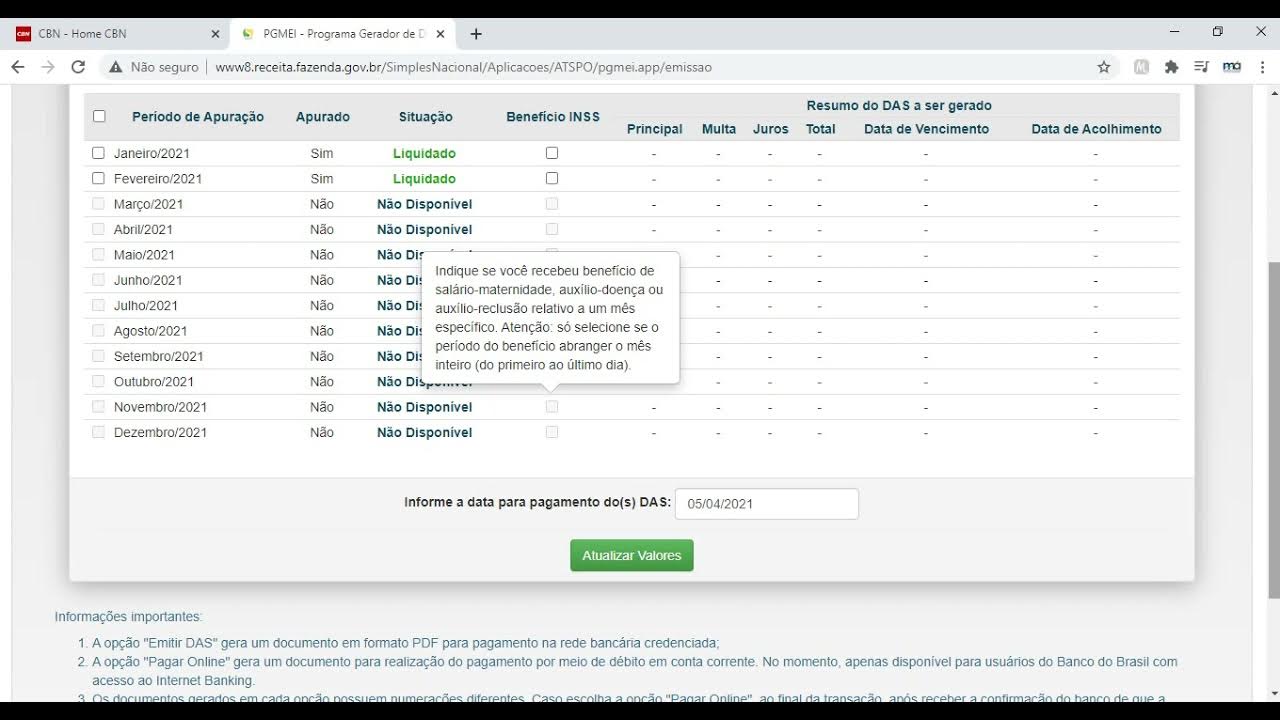Viewport: 1280px width, 720px height.
Task: Open the Chrome three-dot menu
Action: (1262, 67)
